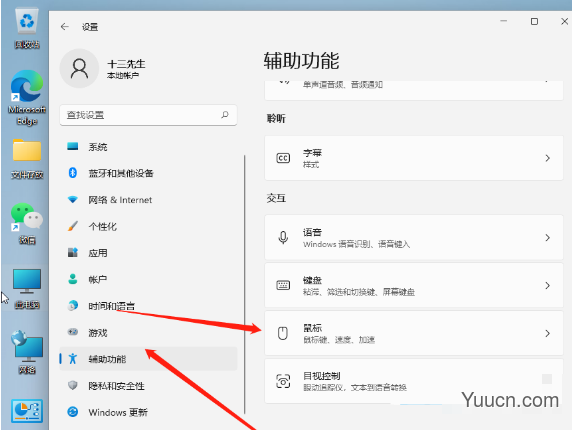Open the user account avatar
This screenshot has height=430, width=572.
coord(79,69)
